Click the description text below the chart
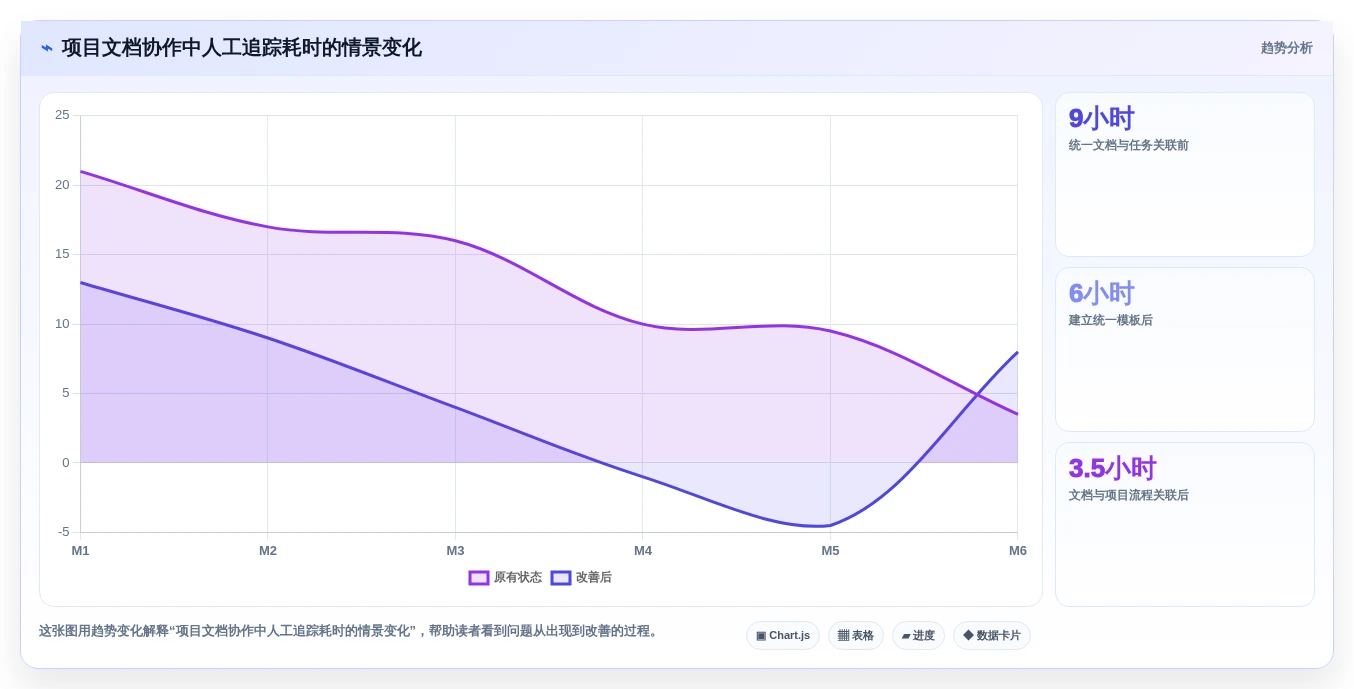The image size is (1354, 689). point(350,631)
